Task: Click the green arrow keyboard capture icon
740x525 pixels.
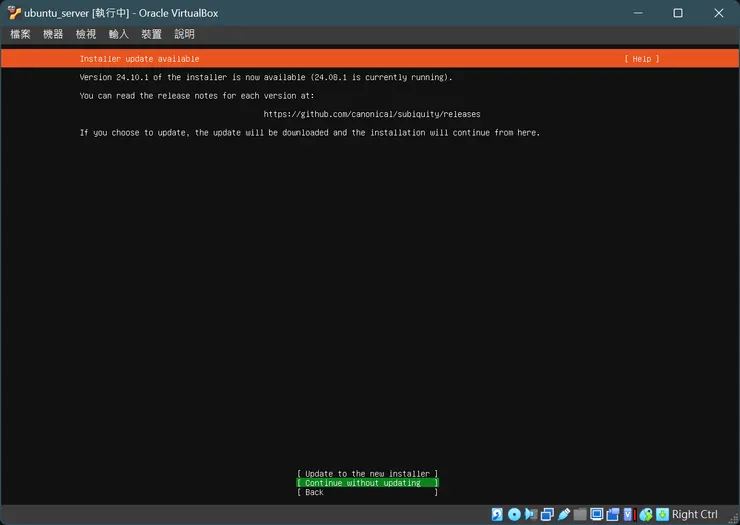Action: coord(662,514)
